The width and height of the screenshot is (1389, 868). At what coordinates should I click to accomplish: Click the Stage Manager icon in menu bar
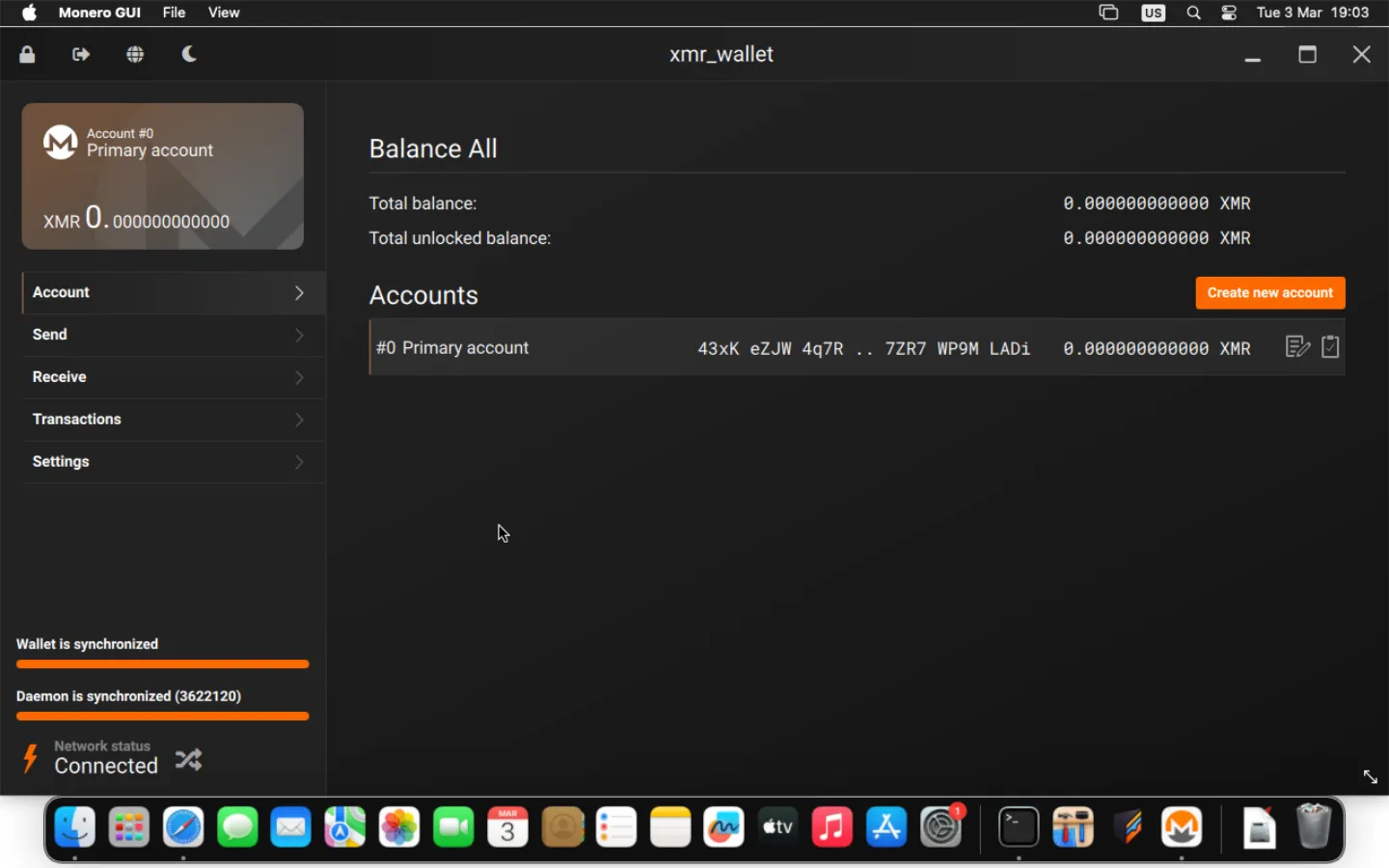click(x=1109, y=13)
